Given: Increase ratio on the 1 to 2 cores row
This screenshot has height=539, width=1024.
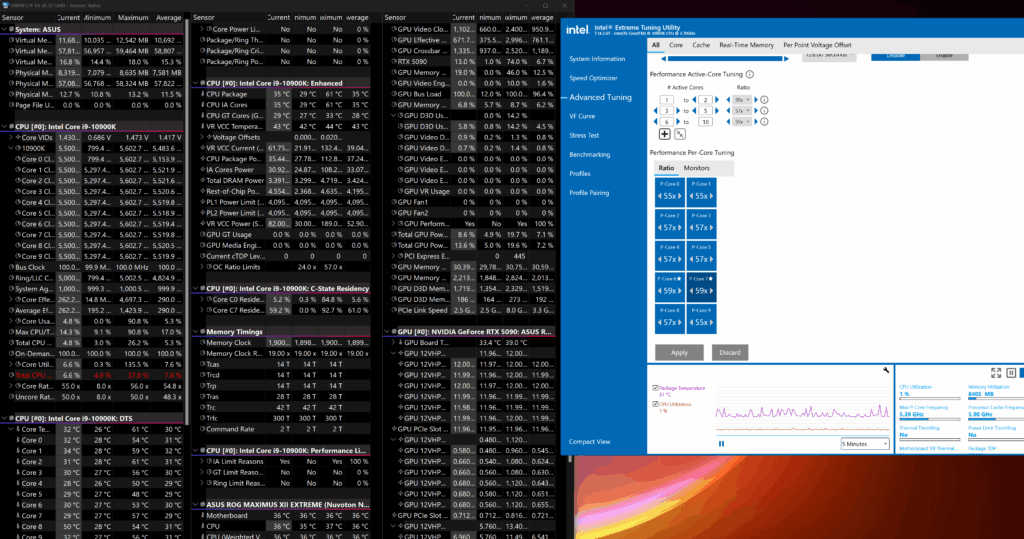Looking at the screenshot, I should pos(756,100).
